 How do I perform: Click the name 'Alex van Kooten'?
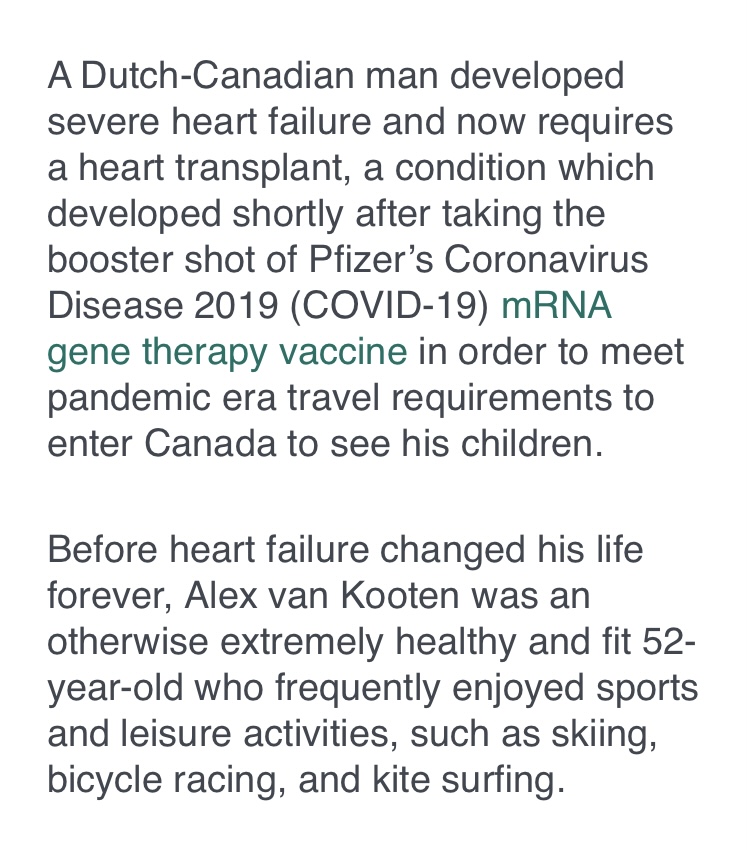pyautogui.click(x=322, y=595)
